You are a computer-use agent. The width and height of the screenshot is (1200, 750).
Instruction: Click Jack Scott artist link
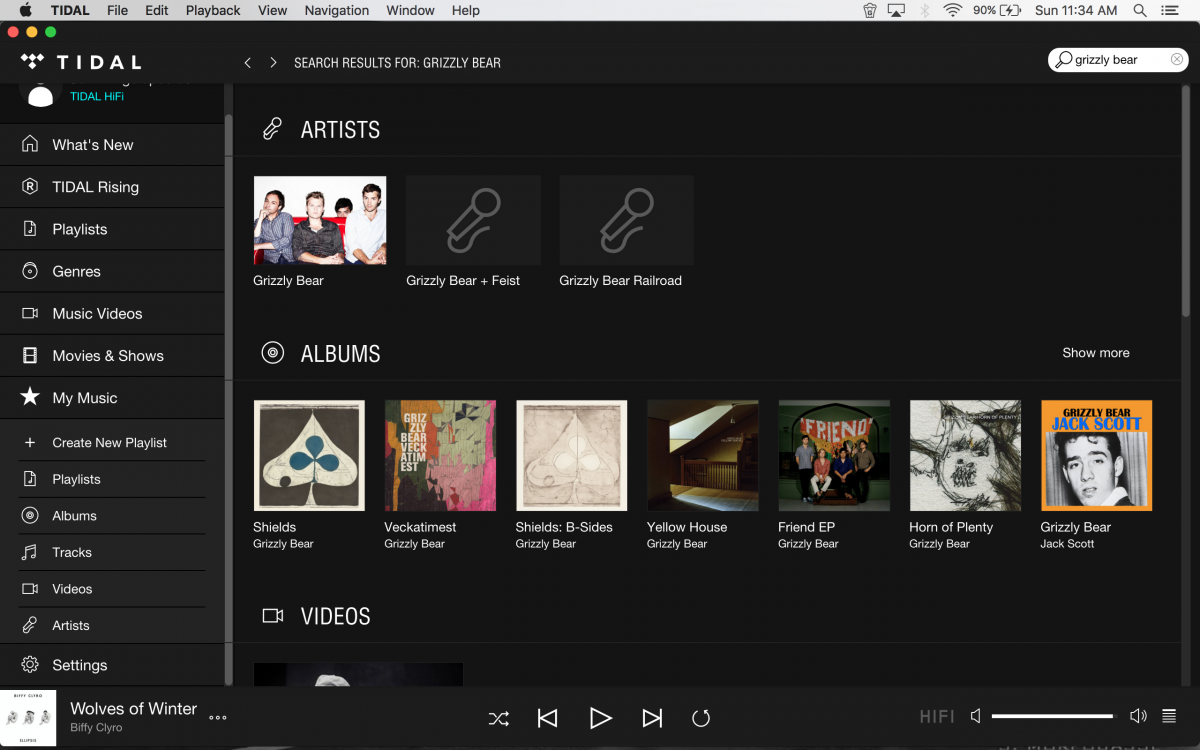click(1067, 544)
